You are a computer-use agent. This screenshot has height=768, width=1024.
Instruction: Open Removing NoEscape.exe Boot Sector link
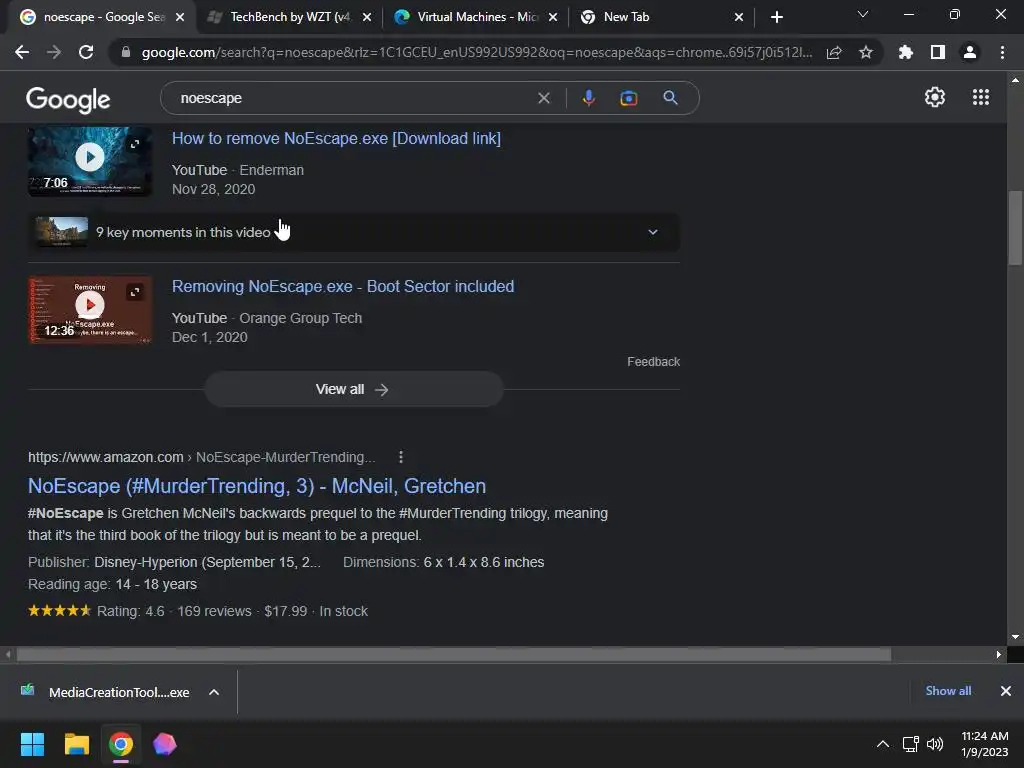pos(343,287)
